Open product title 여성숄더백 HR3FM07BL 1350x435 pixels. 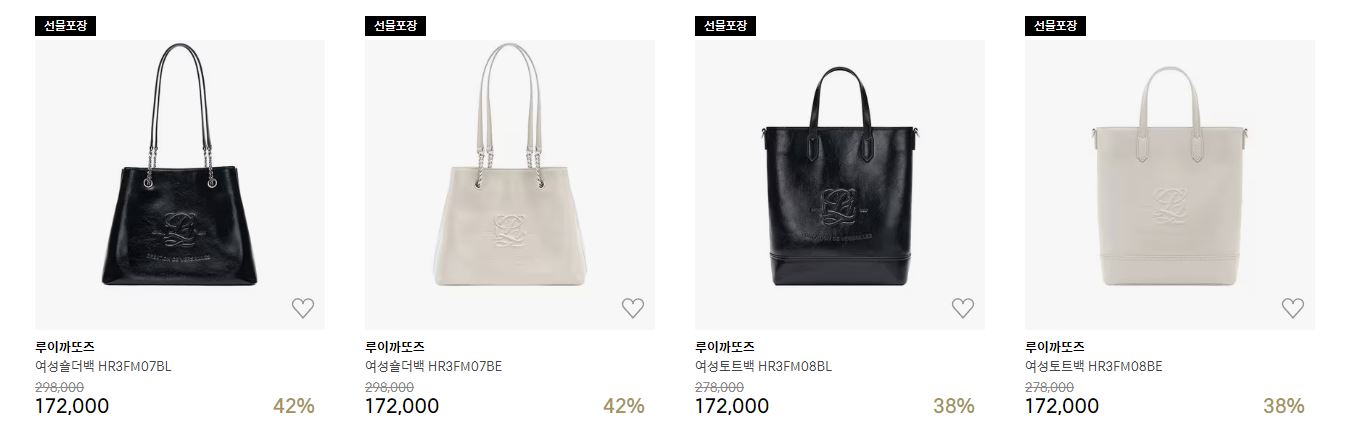[103, 366]
